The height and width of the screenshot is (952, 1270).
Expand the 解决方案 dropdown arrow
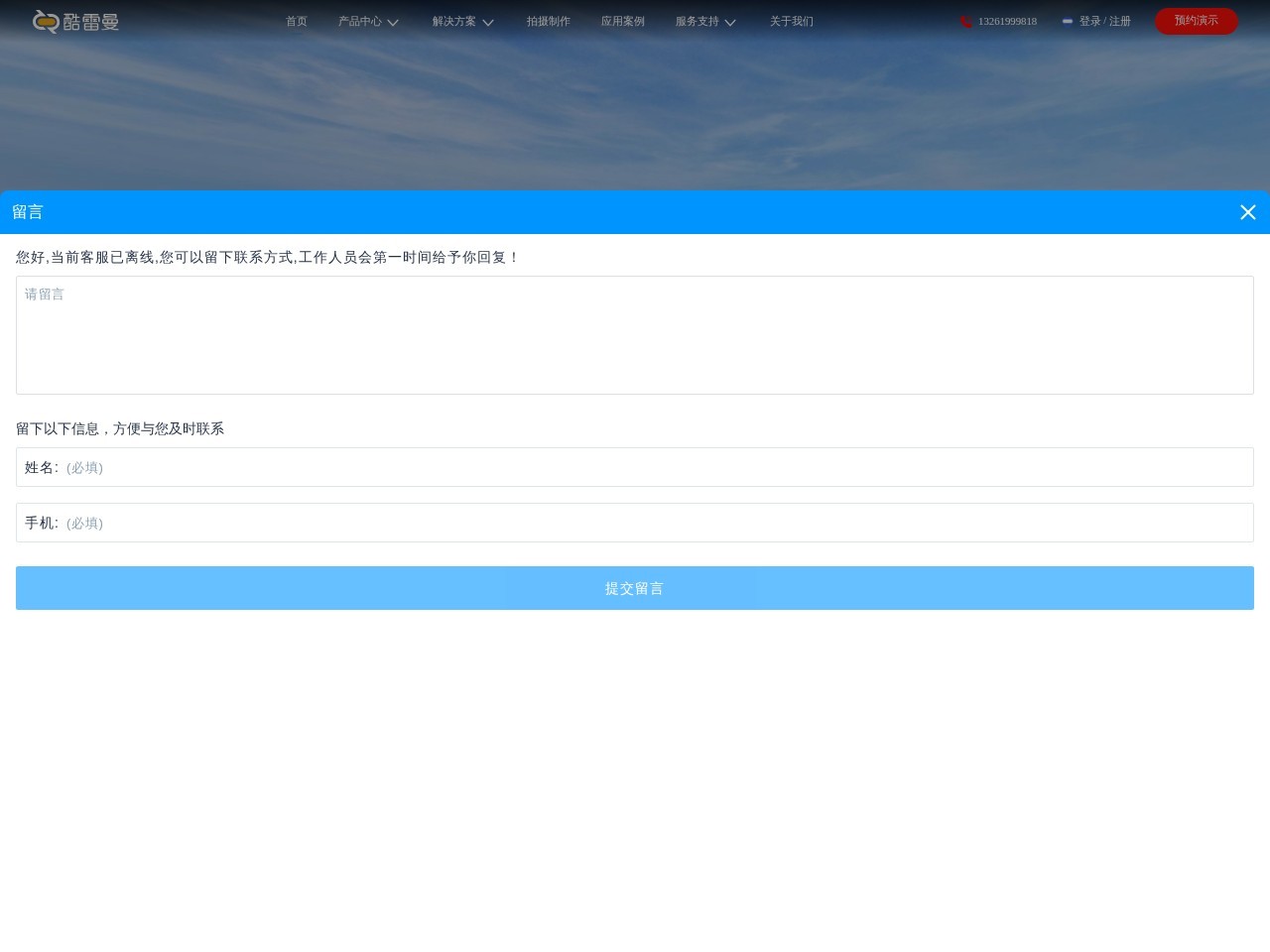(488, 22)
